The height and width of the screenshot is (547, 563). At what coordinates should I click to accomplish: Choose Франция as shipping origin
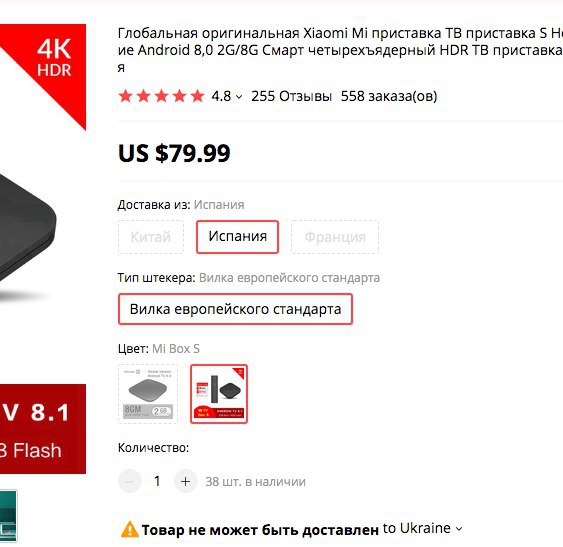click(x=335, y=237)
